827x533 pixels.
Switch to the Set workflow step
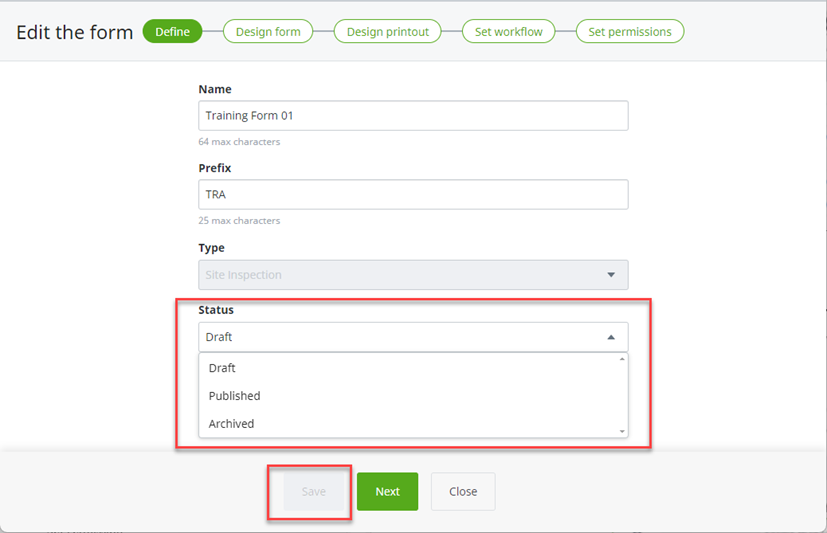508,32
